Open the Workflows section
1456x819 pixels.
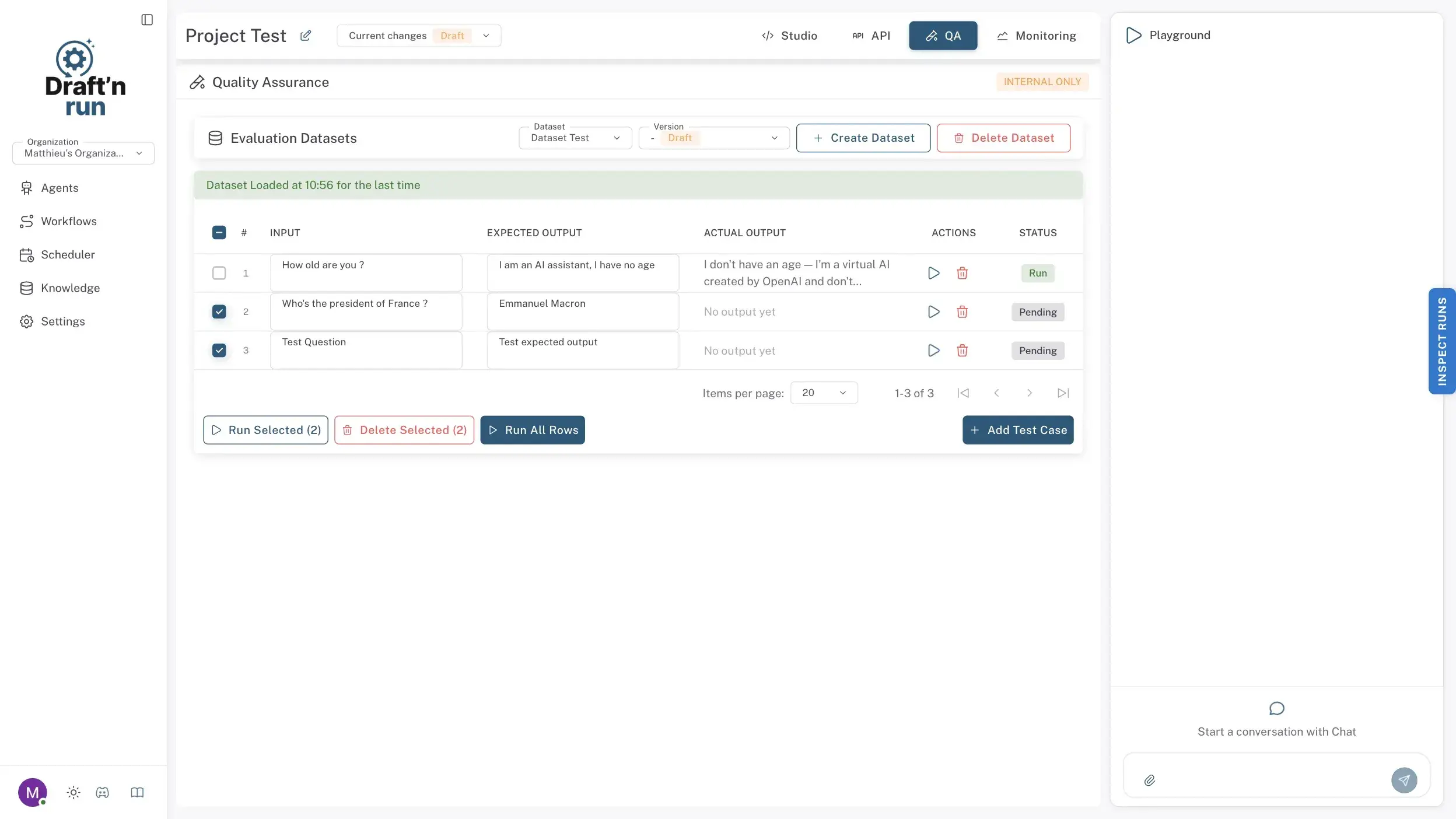[68, 220]
